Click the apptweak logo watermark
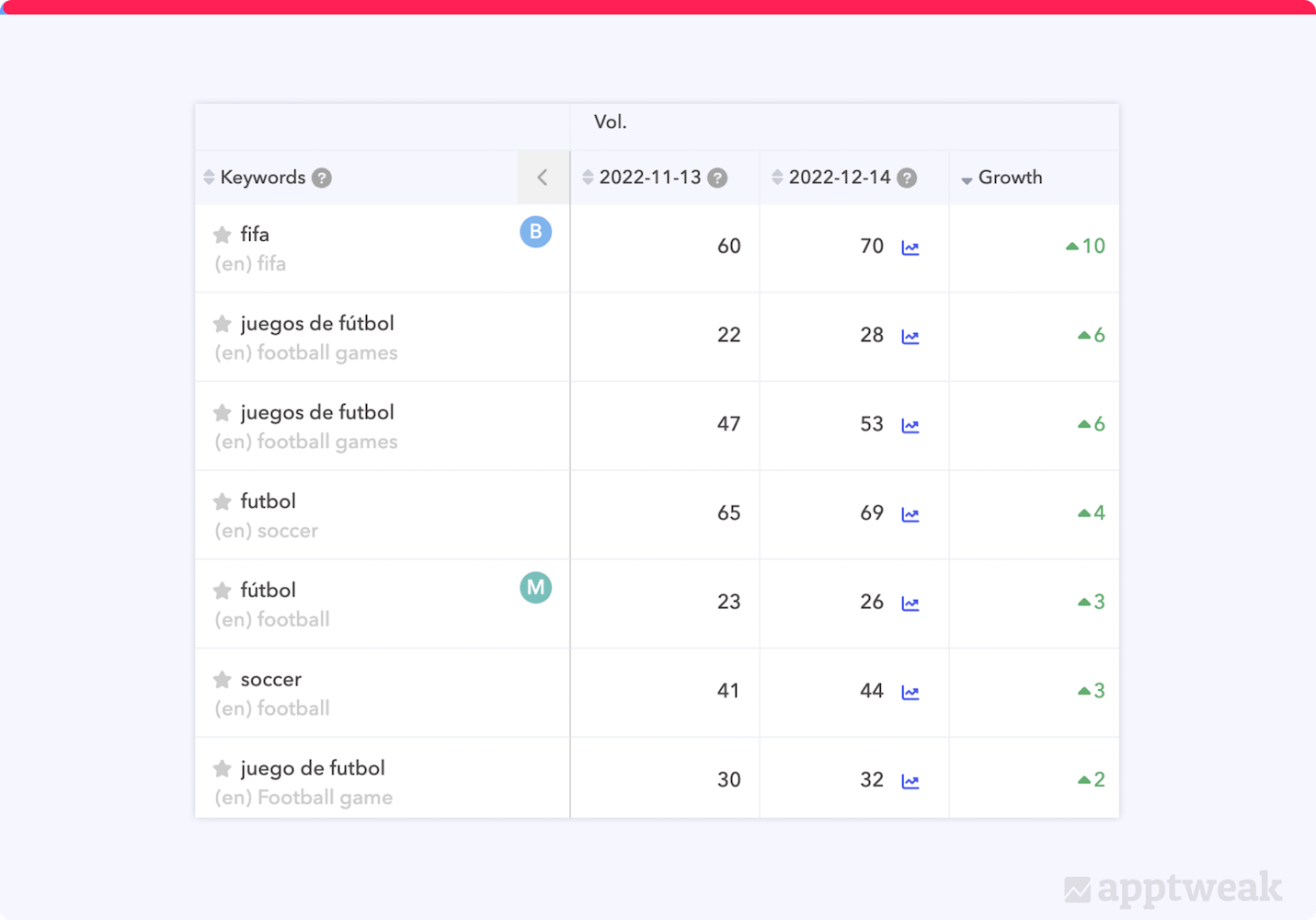Viewport: 1316px width, 920px height. pos(1174,890)
